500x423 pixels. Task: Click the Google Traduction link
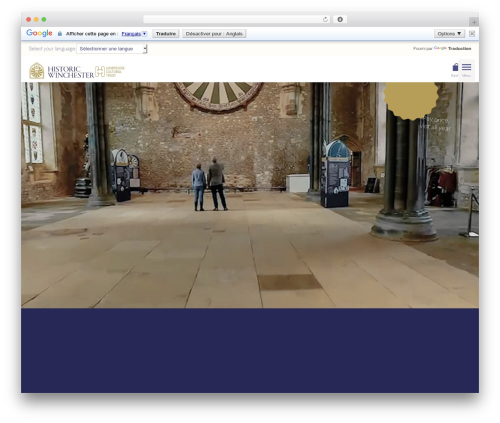tap(452, 48)
